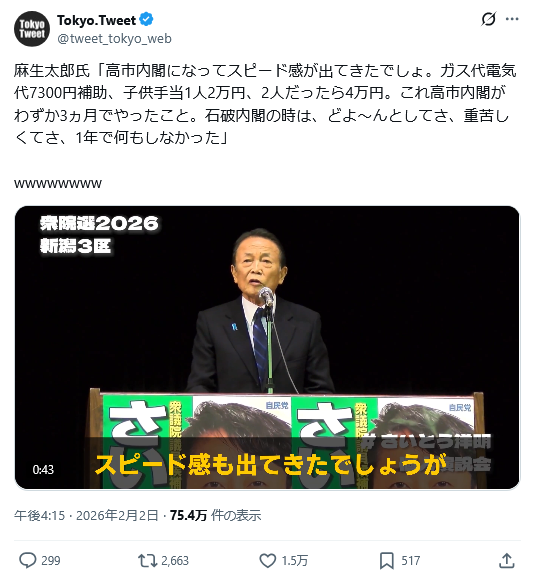Open the three-dot more options menu
534x582 pixels.
coord(512,19)
